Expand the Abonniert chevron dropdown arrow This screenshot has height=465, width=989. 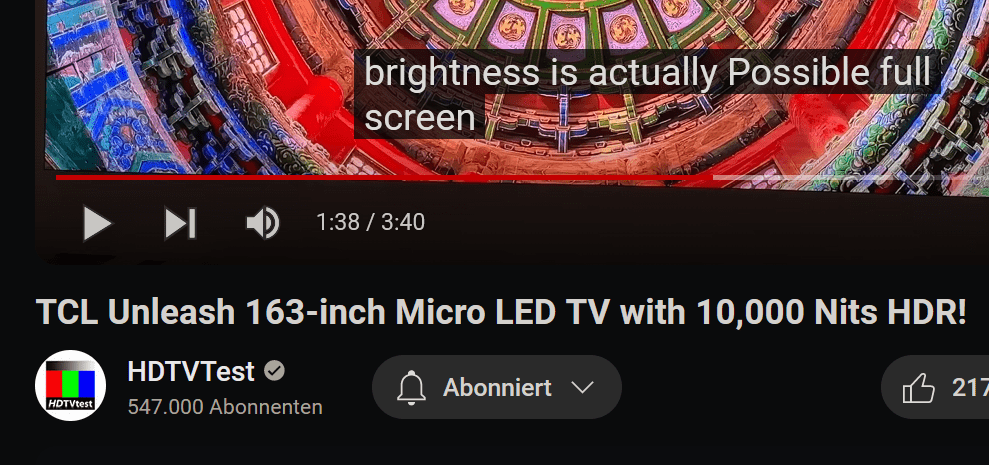point(582,387)
